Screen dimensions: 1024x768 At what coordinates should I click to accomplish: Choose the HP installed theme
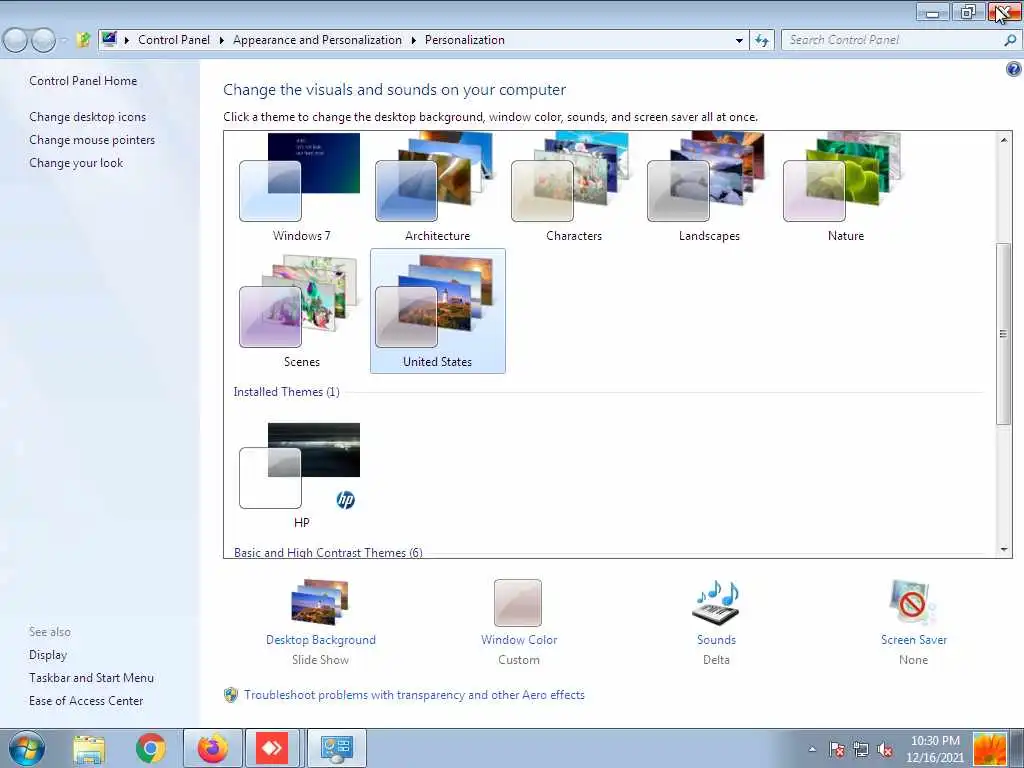click(301, 475)
